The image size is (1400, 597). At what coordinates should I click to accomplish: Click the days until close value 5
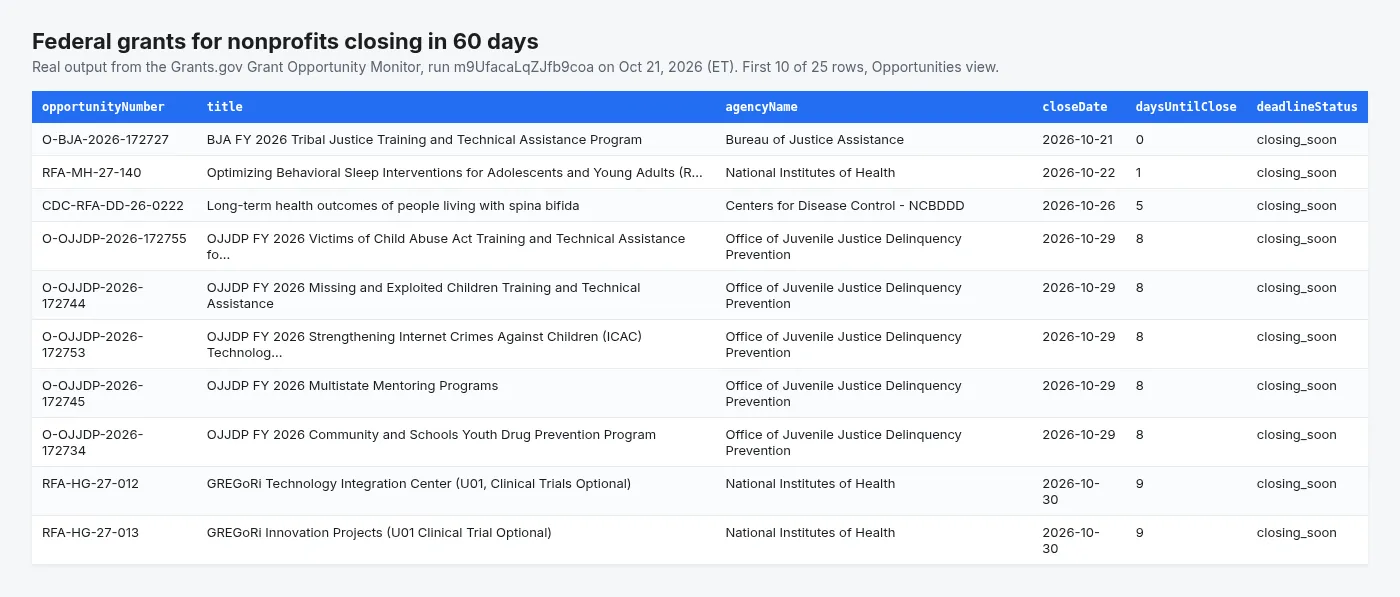point(1139,206)
